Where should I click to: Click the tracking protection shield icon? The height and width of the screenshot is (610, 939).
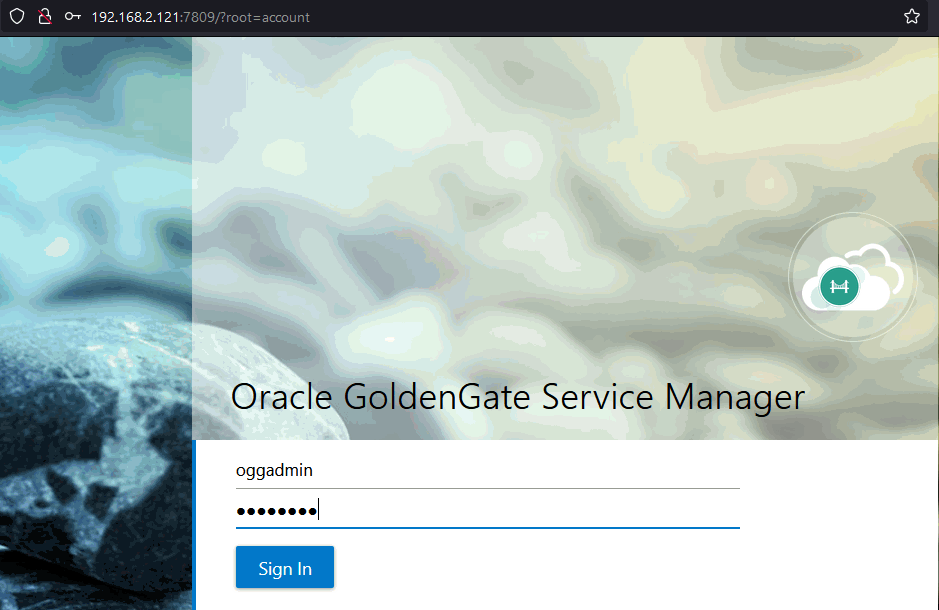click(x=17, y=16)
